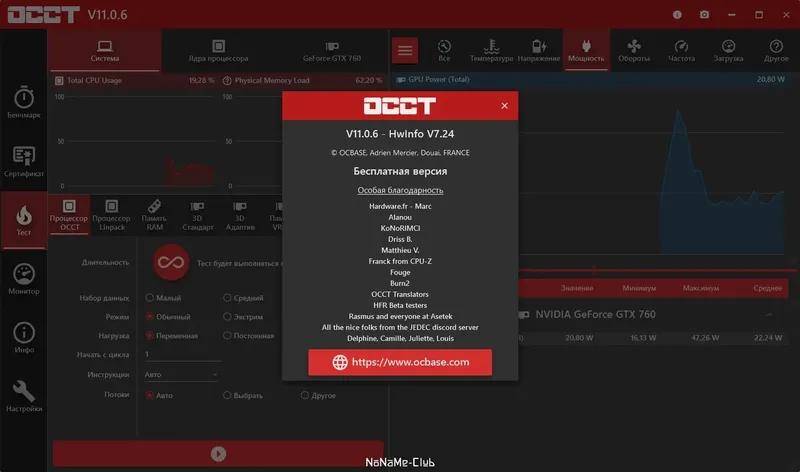800x472 pixels.
Task: Select the 3D Стандарт test
Action: click(197, 215)
